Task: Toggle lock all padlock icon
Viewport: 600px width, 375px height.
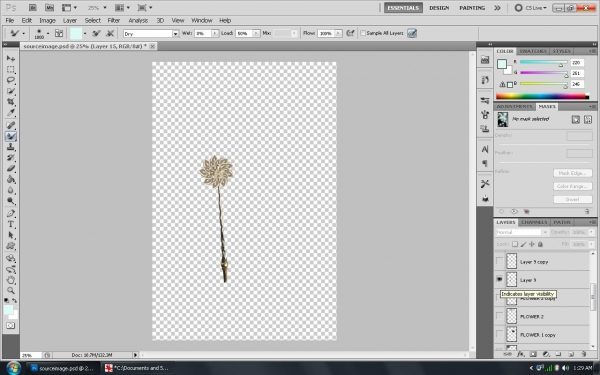Action: (540, 244)
